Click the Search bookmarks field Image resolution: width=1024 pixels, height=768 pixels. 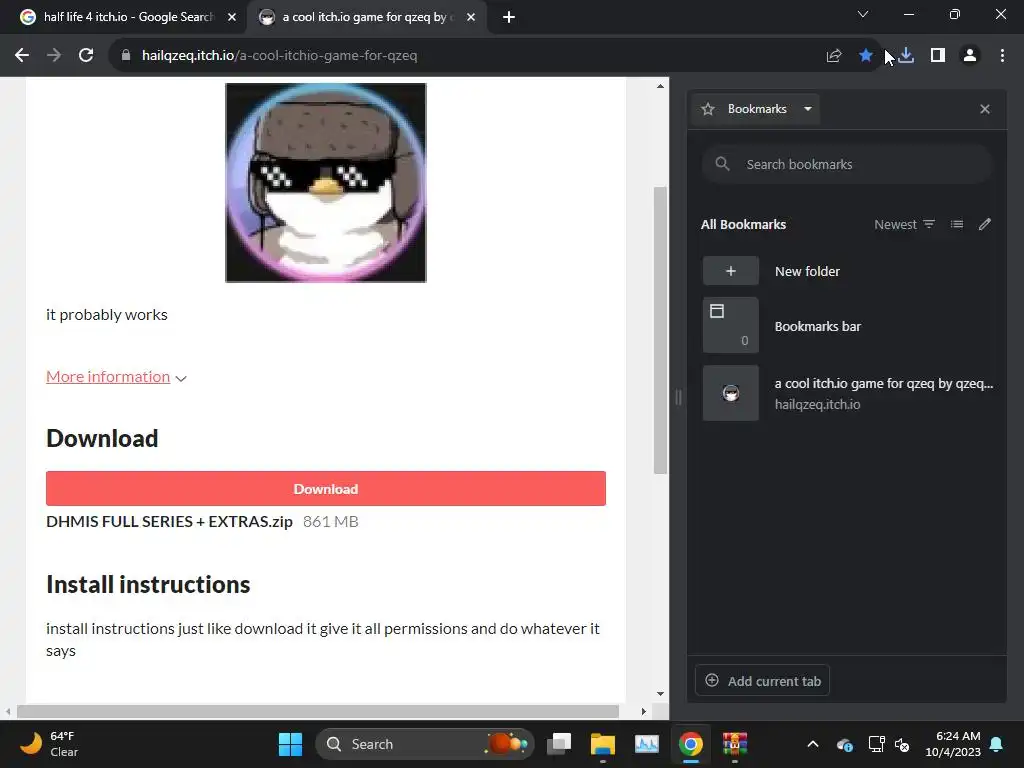tap(846, 164)
